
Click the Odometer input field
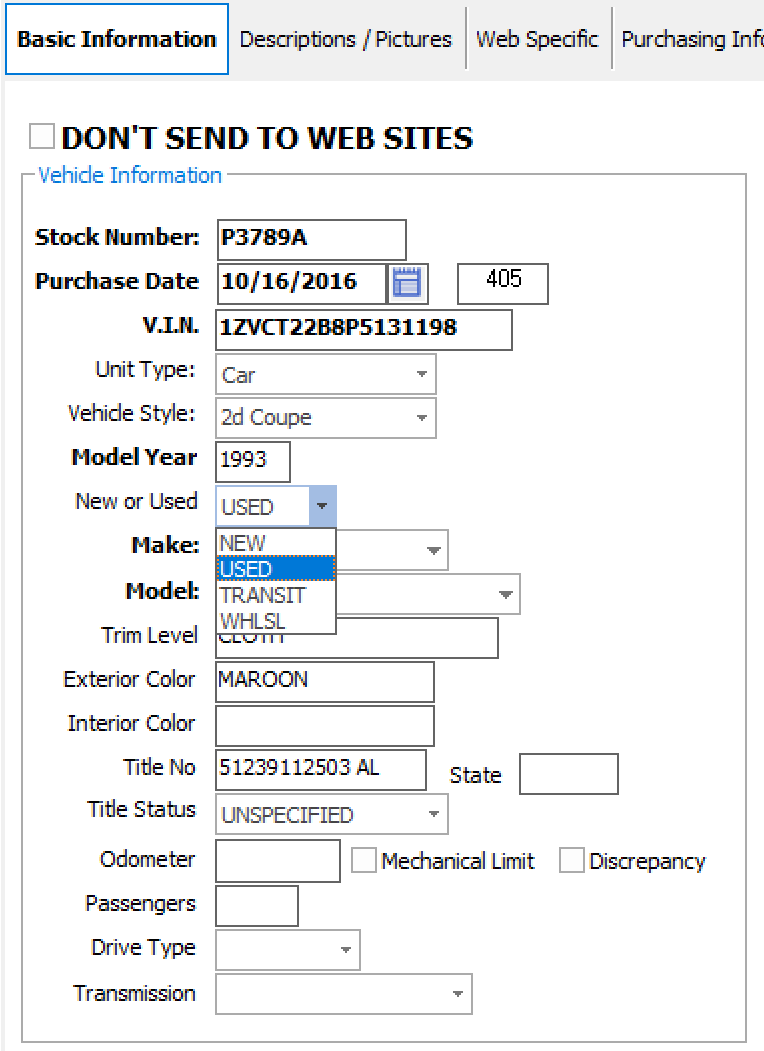(277, 860)
